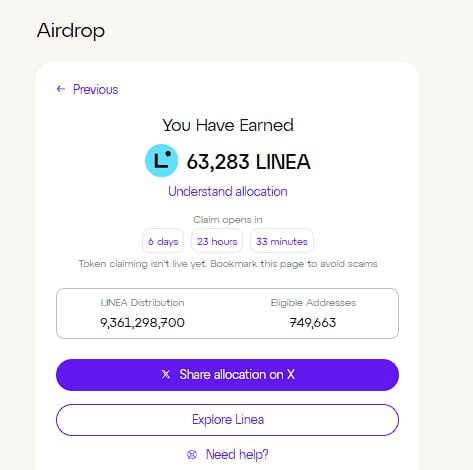Click the Eligible Addresses value 749,663
This screenshot has width=473, height=470.
(x=313, y=323)
